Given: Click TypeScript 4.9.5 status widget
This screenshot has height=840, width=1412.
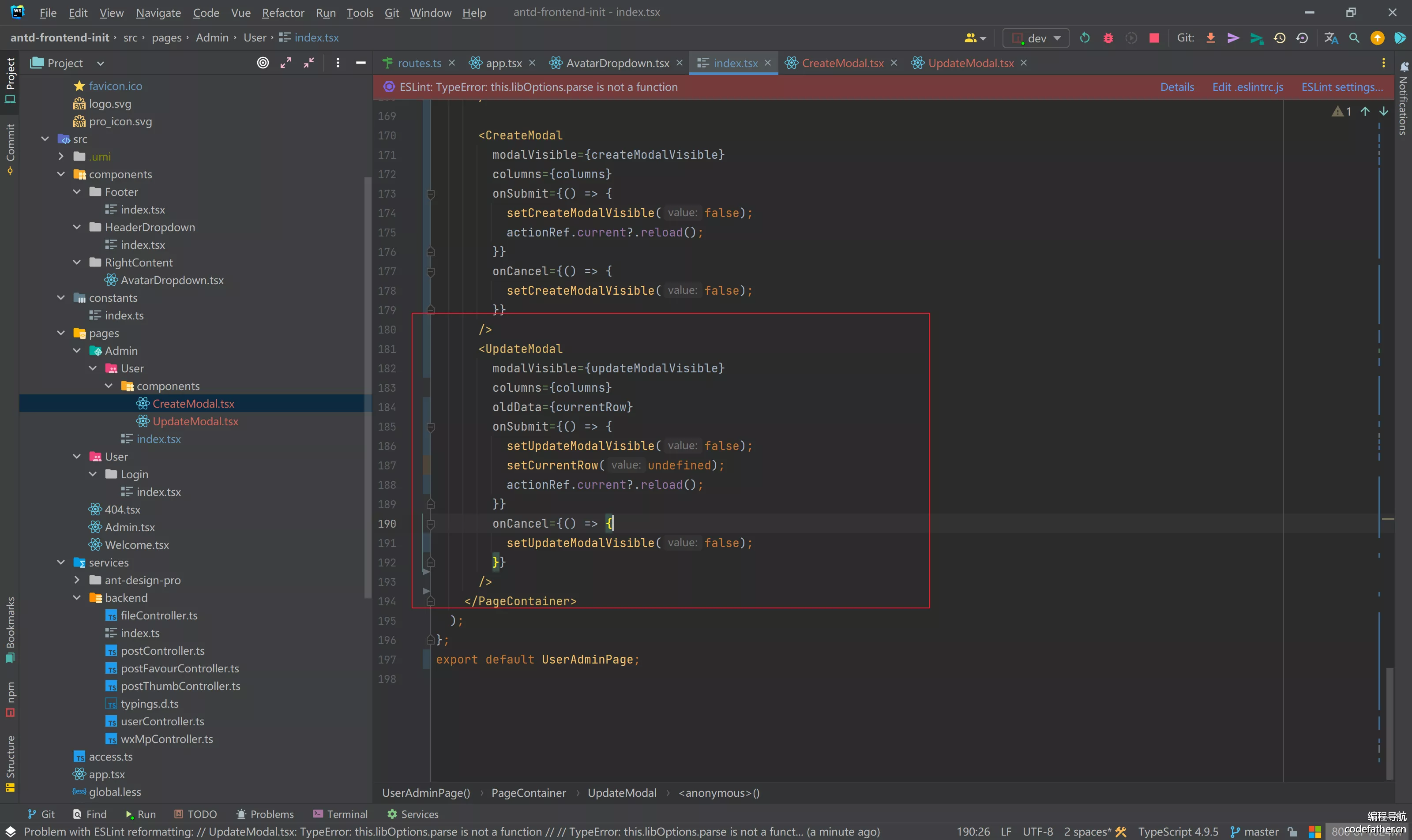Looking at the screenshot, I should 1178,832.
